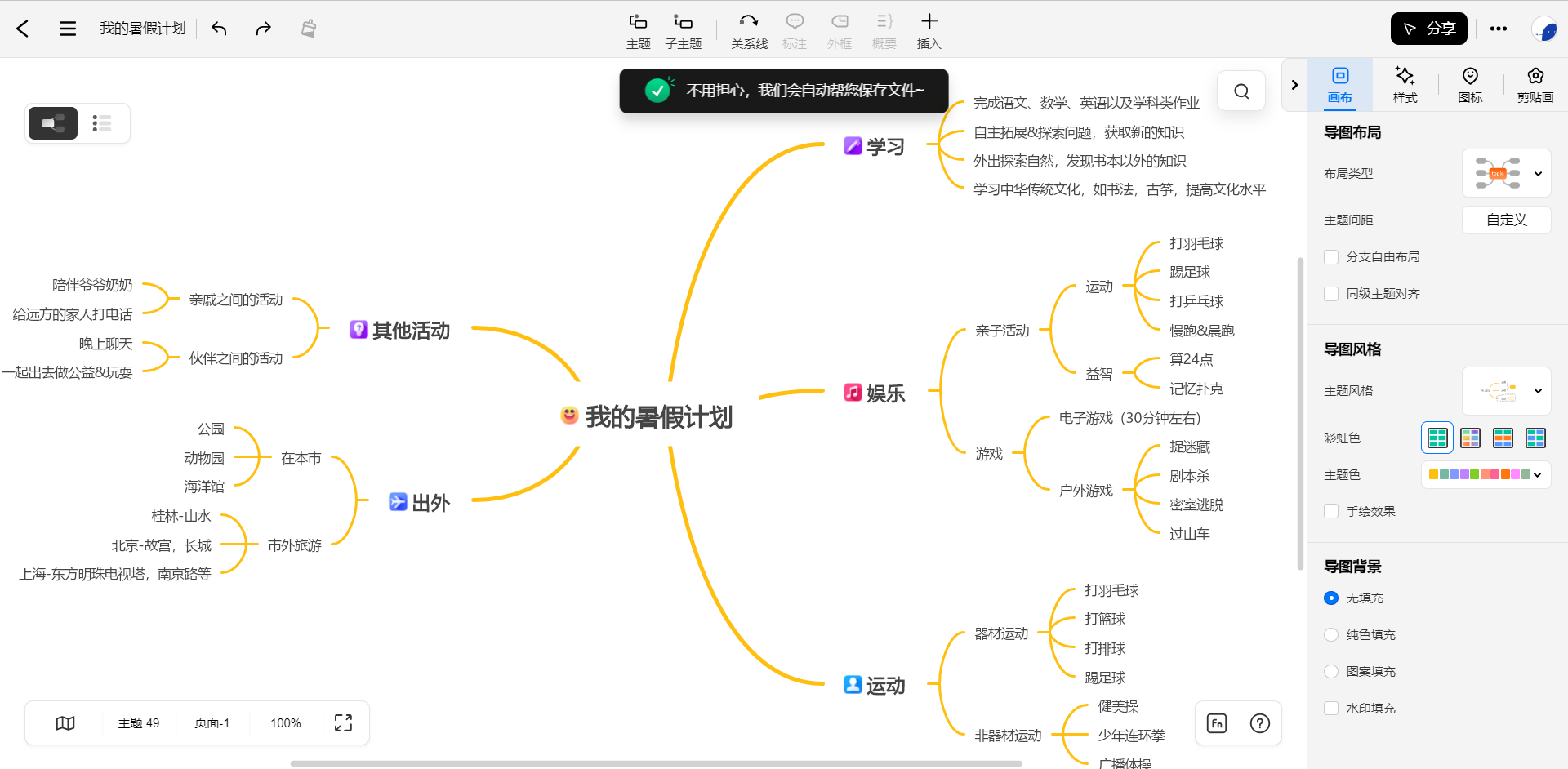
Task: Switch to the 画布 canvas tab
Action: 1340,85
